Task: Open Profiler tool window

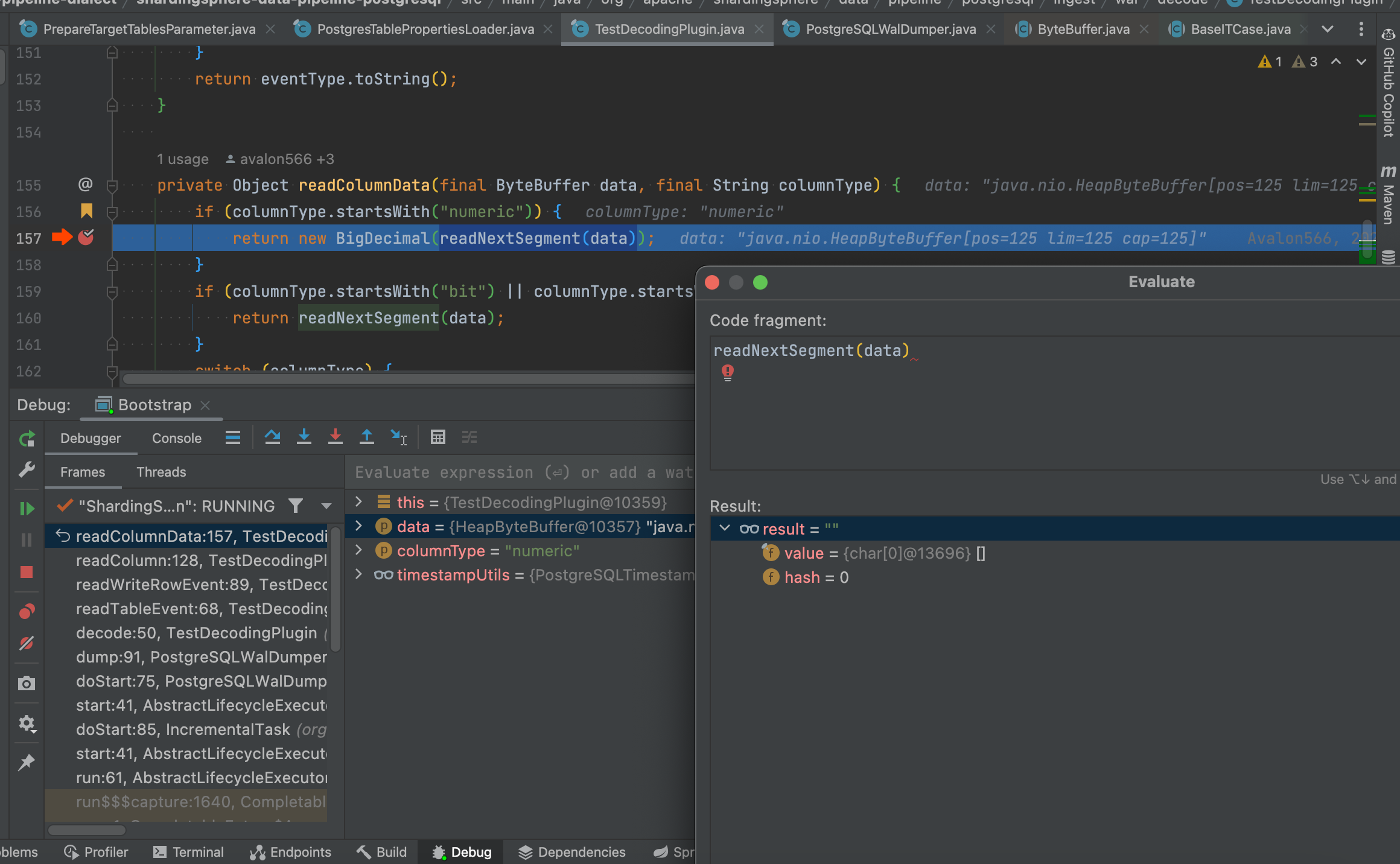Action: [97, 851]
